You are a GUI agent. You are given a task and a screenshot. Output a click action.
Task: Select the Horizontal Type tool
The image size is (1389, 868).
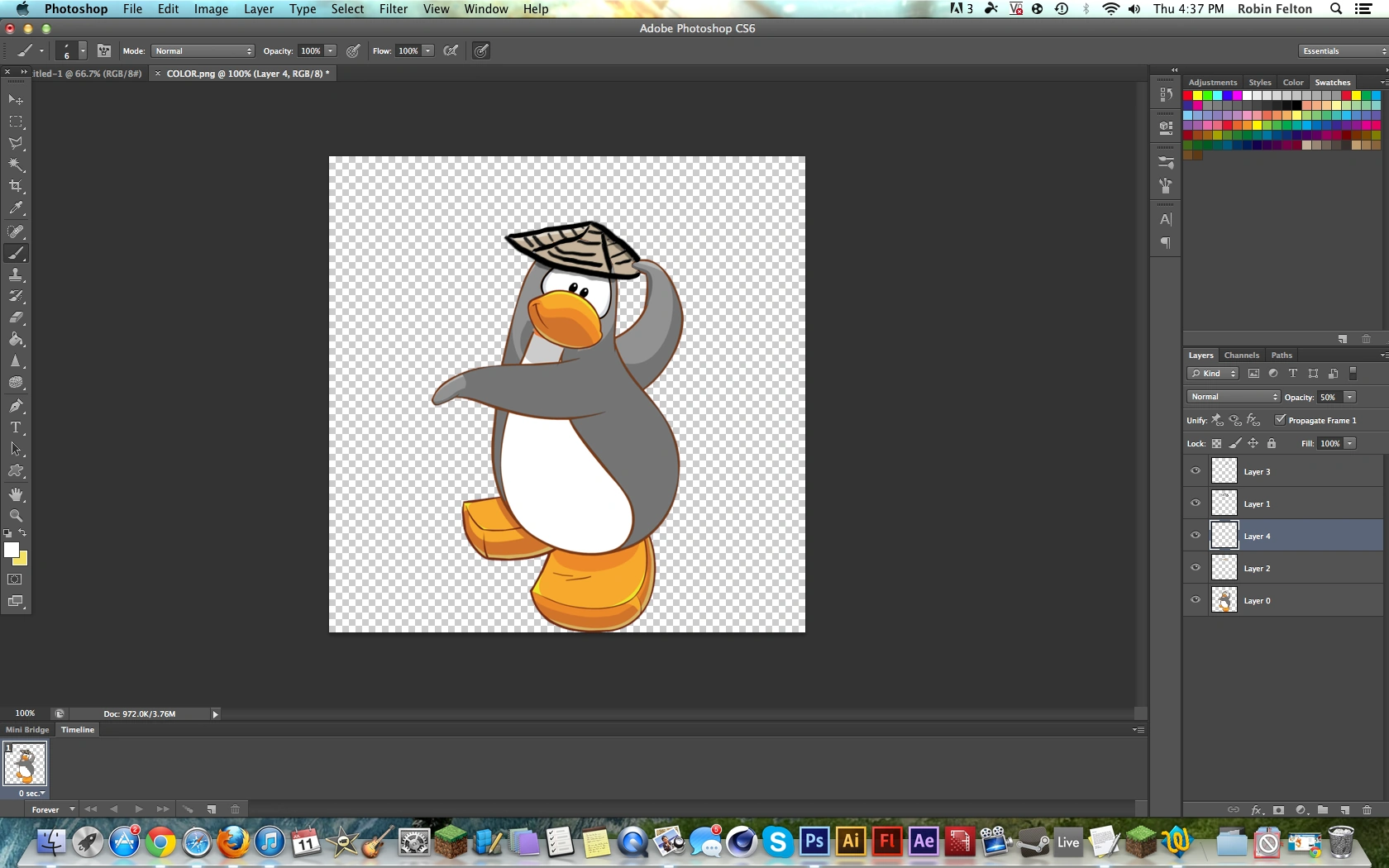pos(16,427)
